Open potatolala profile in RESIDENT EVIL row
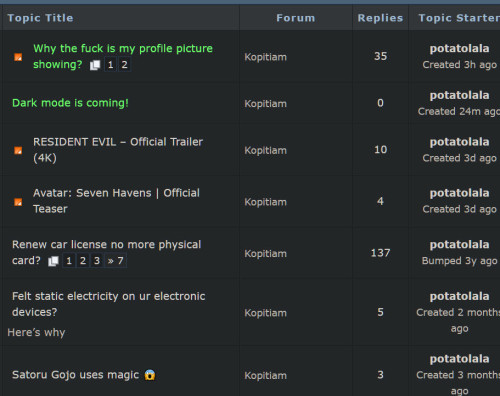500x396 pixels. 459,142
